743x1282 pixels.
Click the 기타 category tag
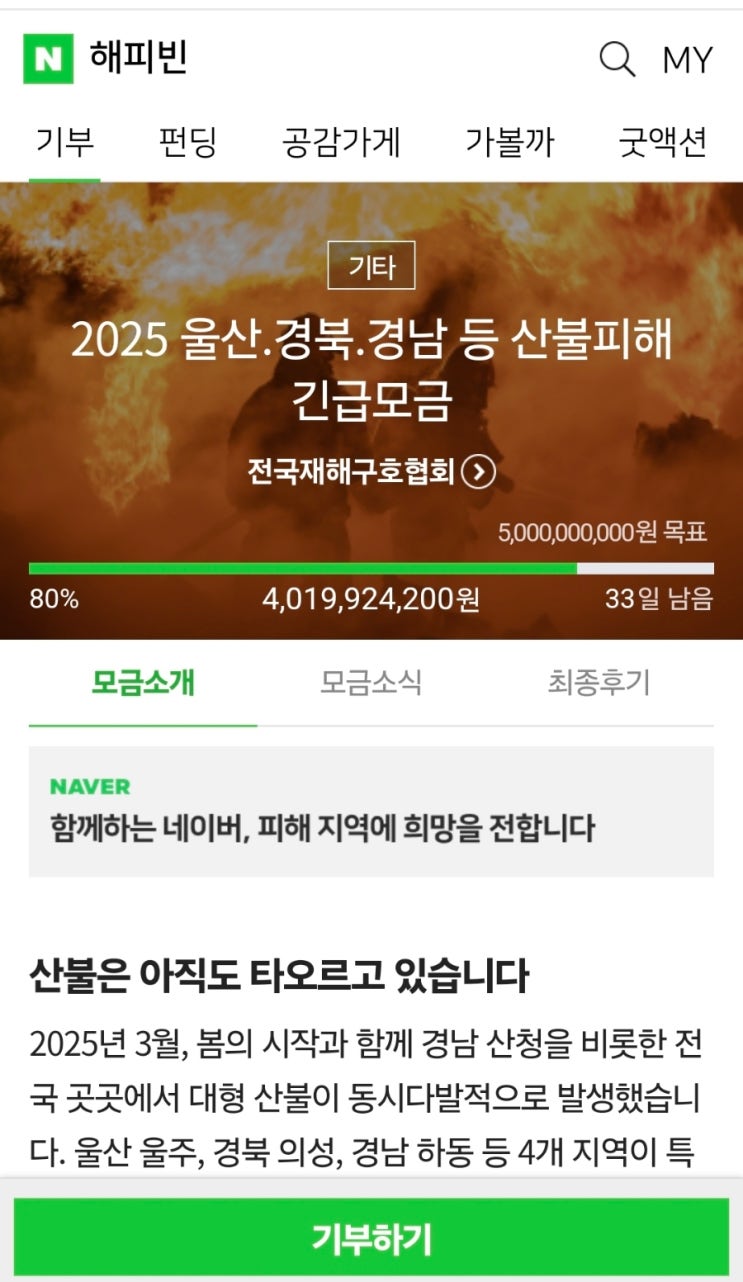[371, 266]
